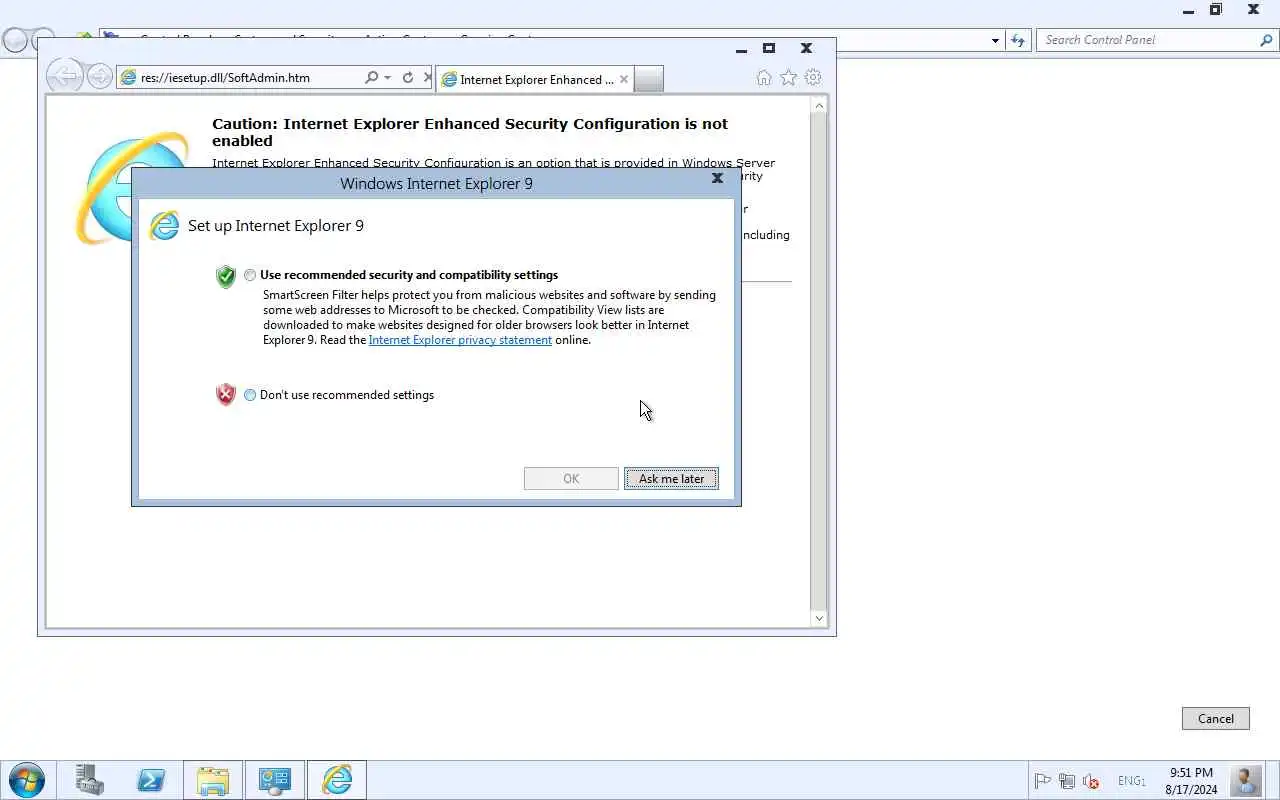Click the IE page scrollbar up arrow
Image resolution: width=1280 pixels, height=800 pixels.
pyautogui.click(x=819, y=105)
